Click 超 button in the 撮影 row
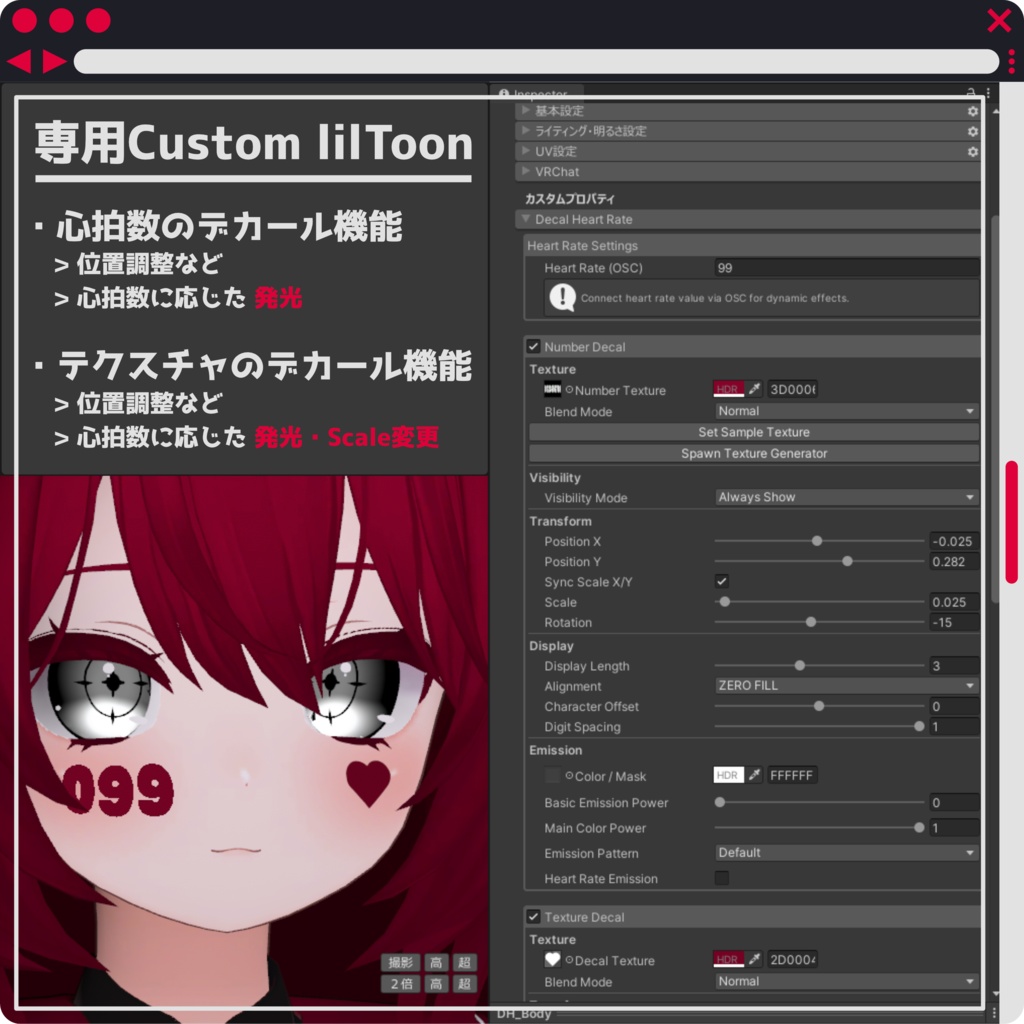 coord(464,962)
